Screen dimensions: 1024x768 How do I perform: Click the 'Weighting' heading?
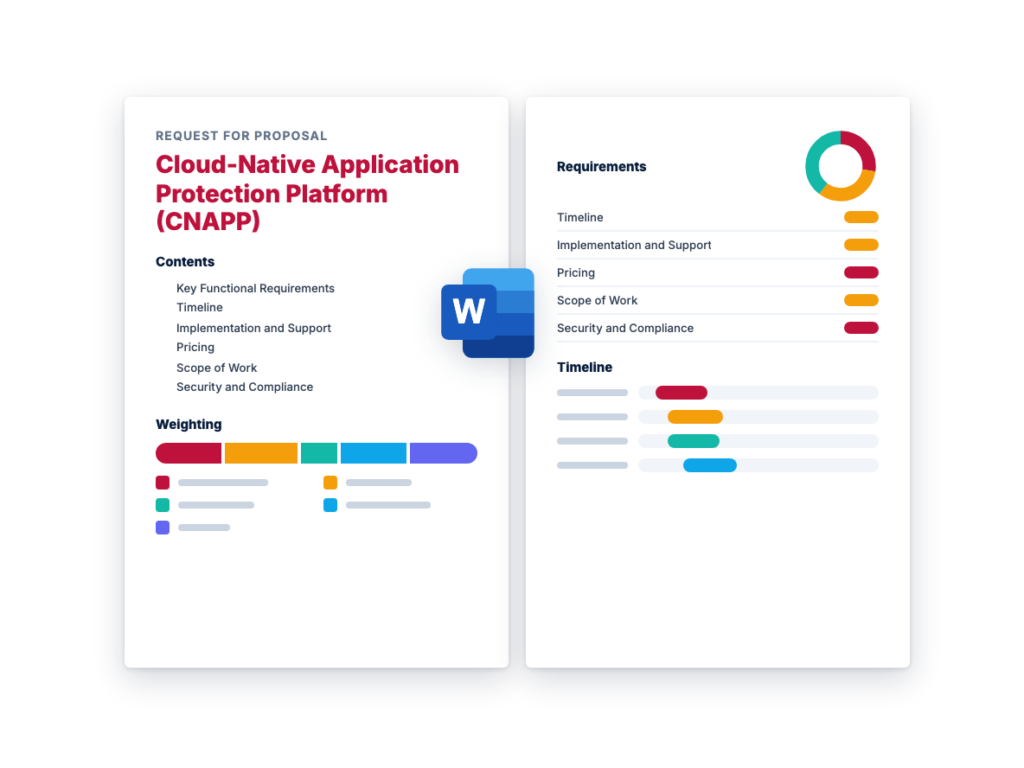point(189,424)
